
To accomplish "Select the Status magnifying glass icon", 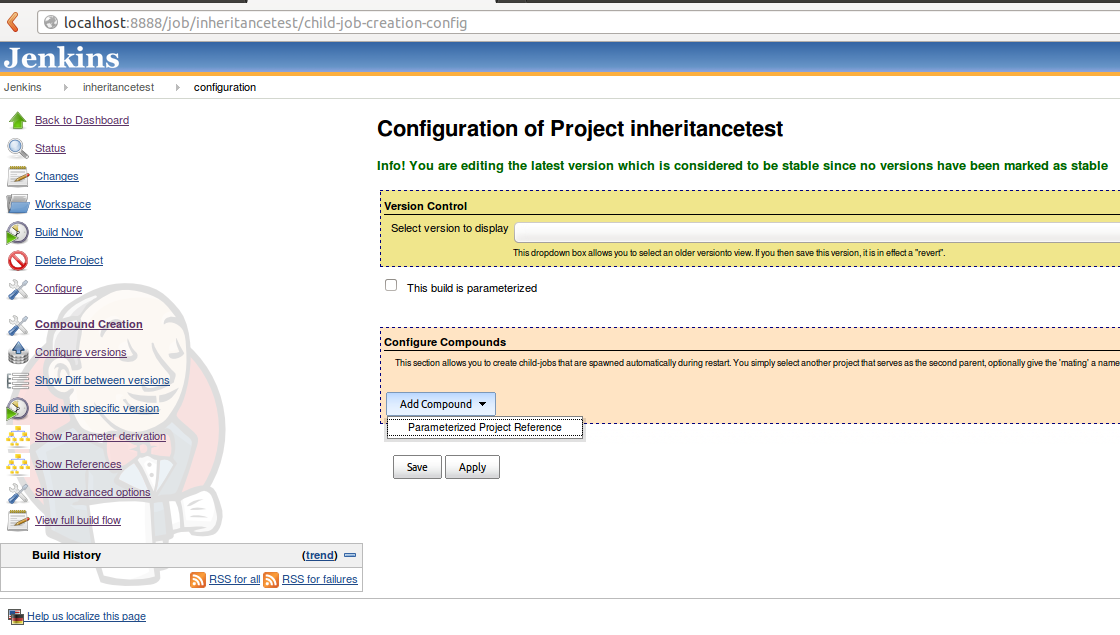I will point(17,148).
